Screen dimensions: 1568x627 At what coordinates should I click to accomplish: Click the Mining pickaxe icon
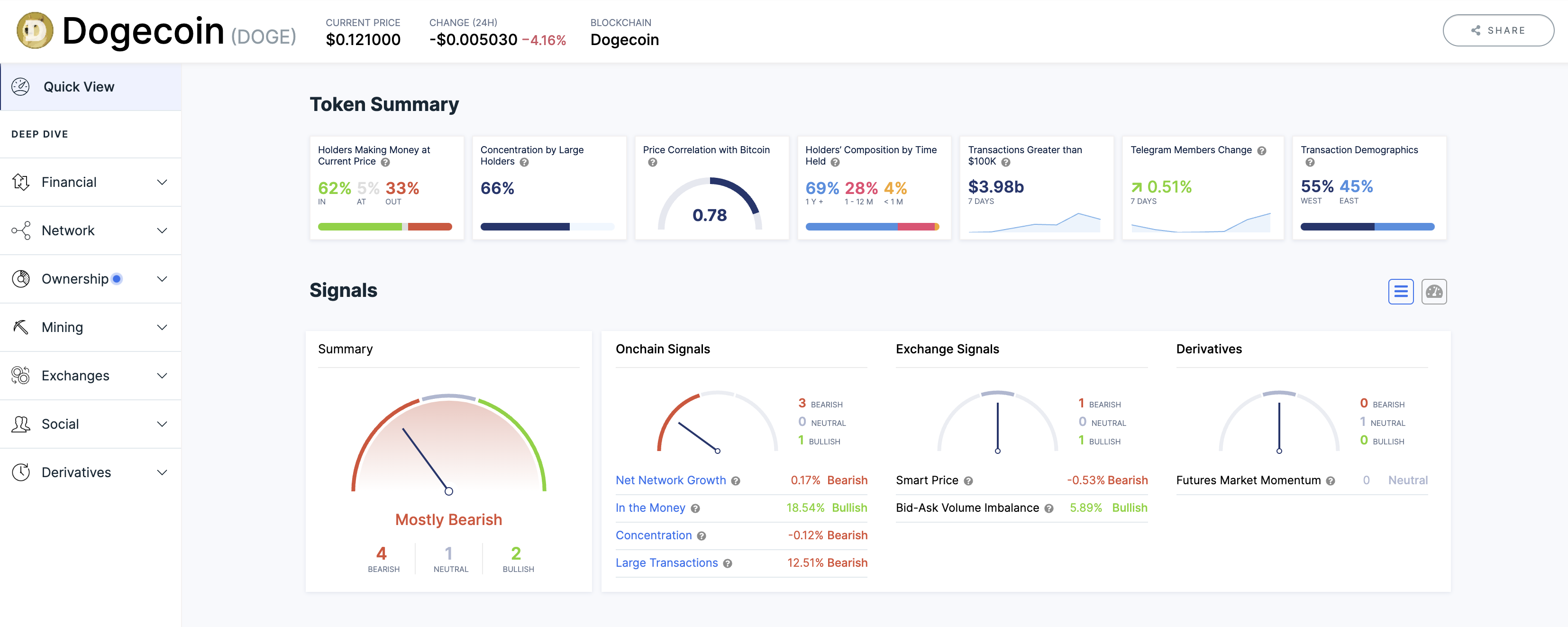click(21, 327)
